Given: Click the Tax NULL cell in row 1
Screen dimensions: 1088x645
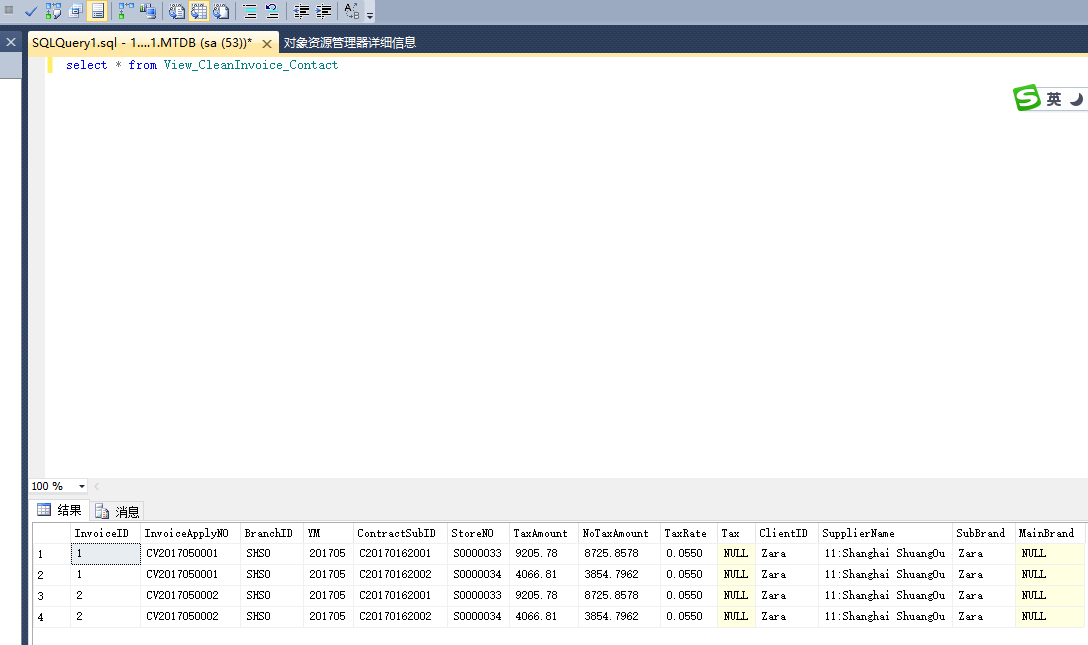Looking at the screenshot, I should click(736, 553).
